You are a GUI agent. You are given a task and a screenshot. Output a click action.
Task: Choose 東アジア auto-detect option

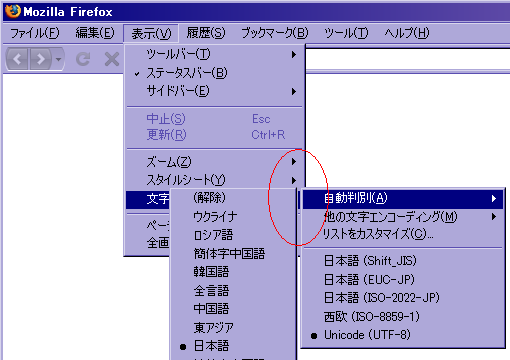[233, 328]
